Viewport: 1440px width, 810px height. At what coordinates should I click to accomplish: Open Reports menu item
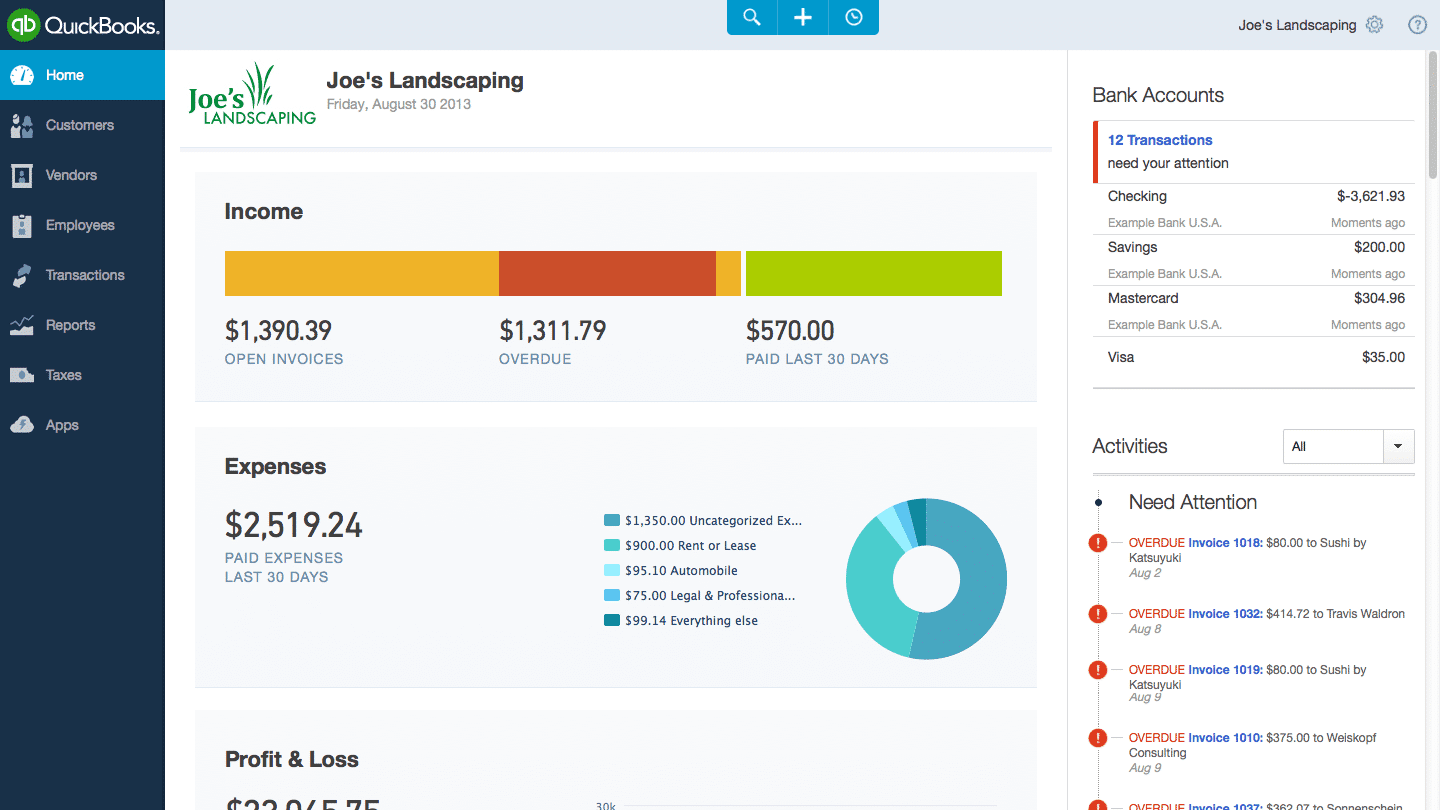pos(82,325)
